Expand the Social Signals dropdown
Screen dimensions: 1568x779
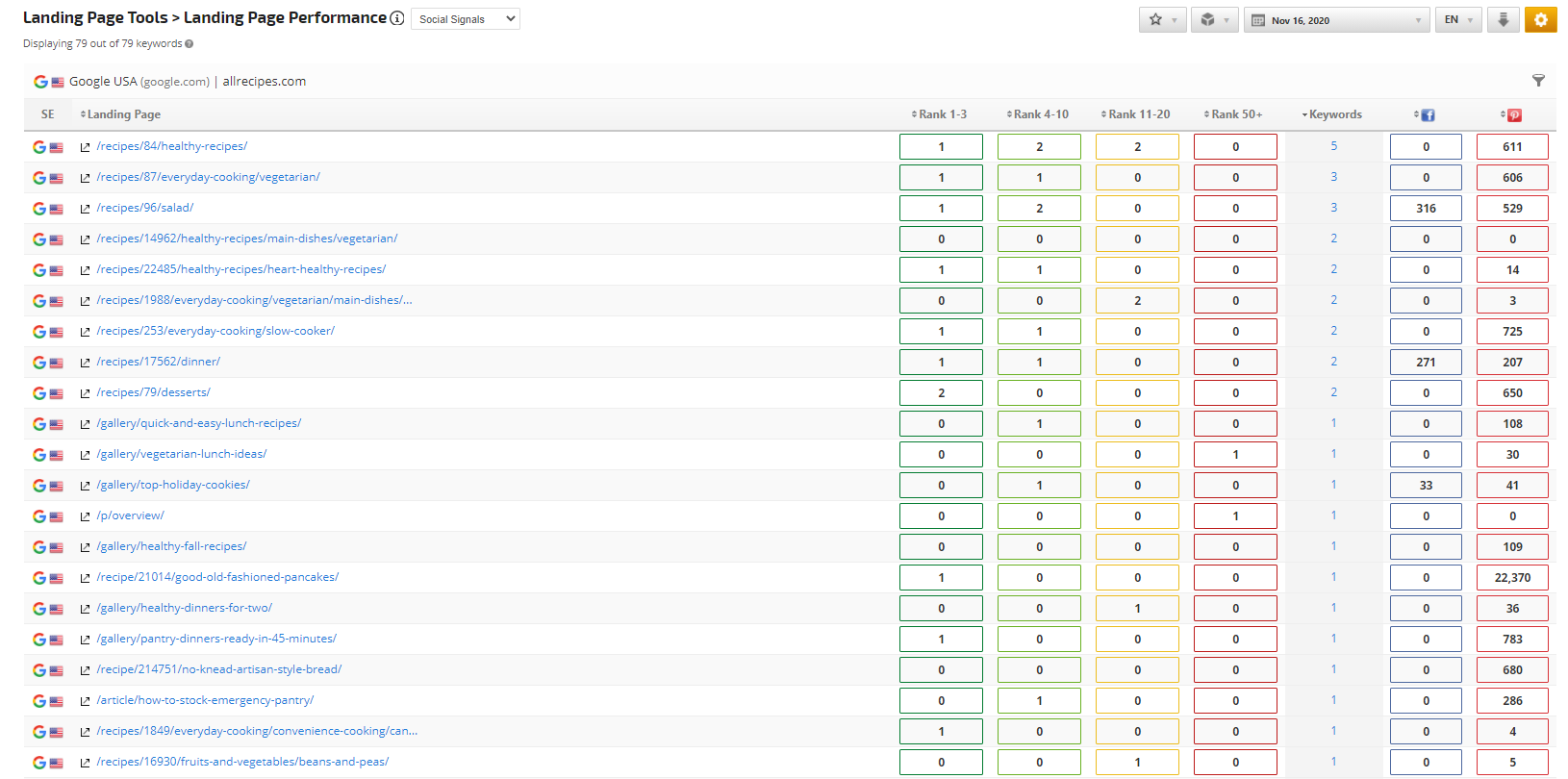point(466,19)
